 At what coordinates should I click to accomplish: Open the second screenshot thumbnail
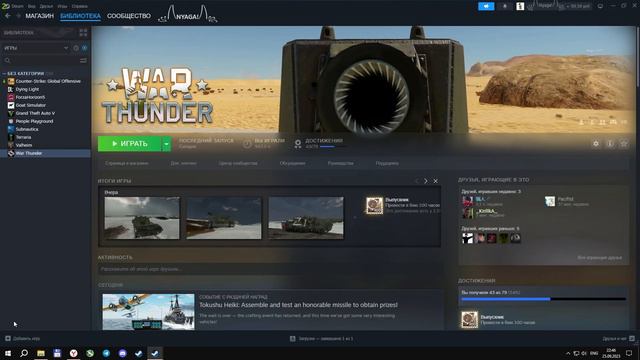(224, 218)
